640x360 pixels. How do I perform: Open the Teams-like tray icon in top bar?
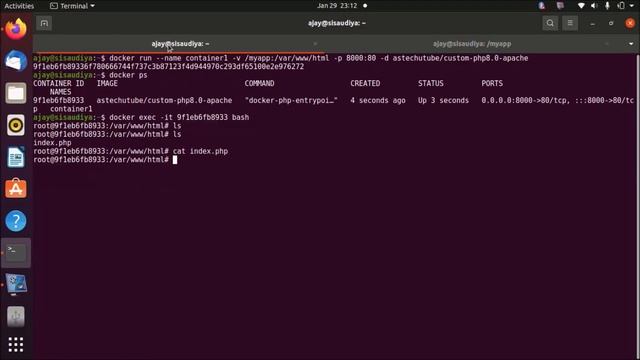coord(560,6)
